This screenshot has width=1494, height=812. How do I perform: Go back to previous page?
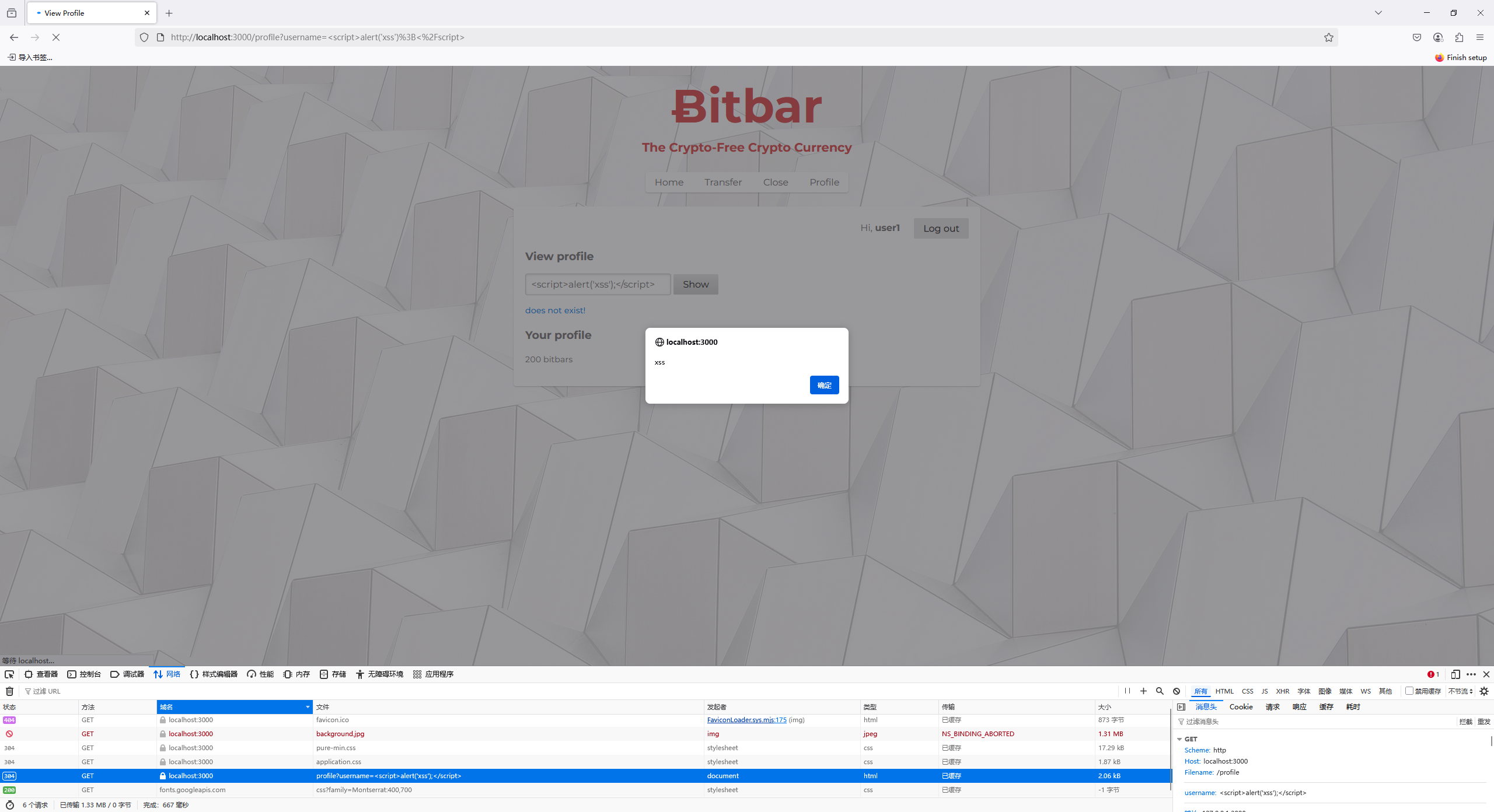pos(14,37)
